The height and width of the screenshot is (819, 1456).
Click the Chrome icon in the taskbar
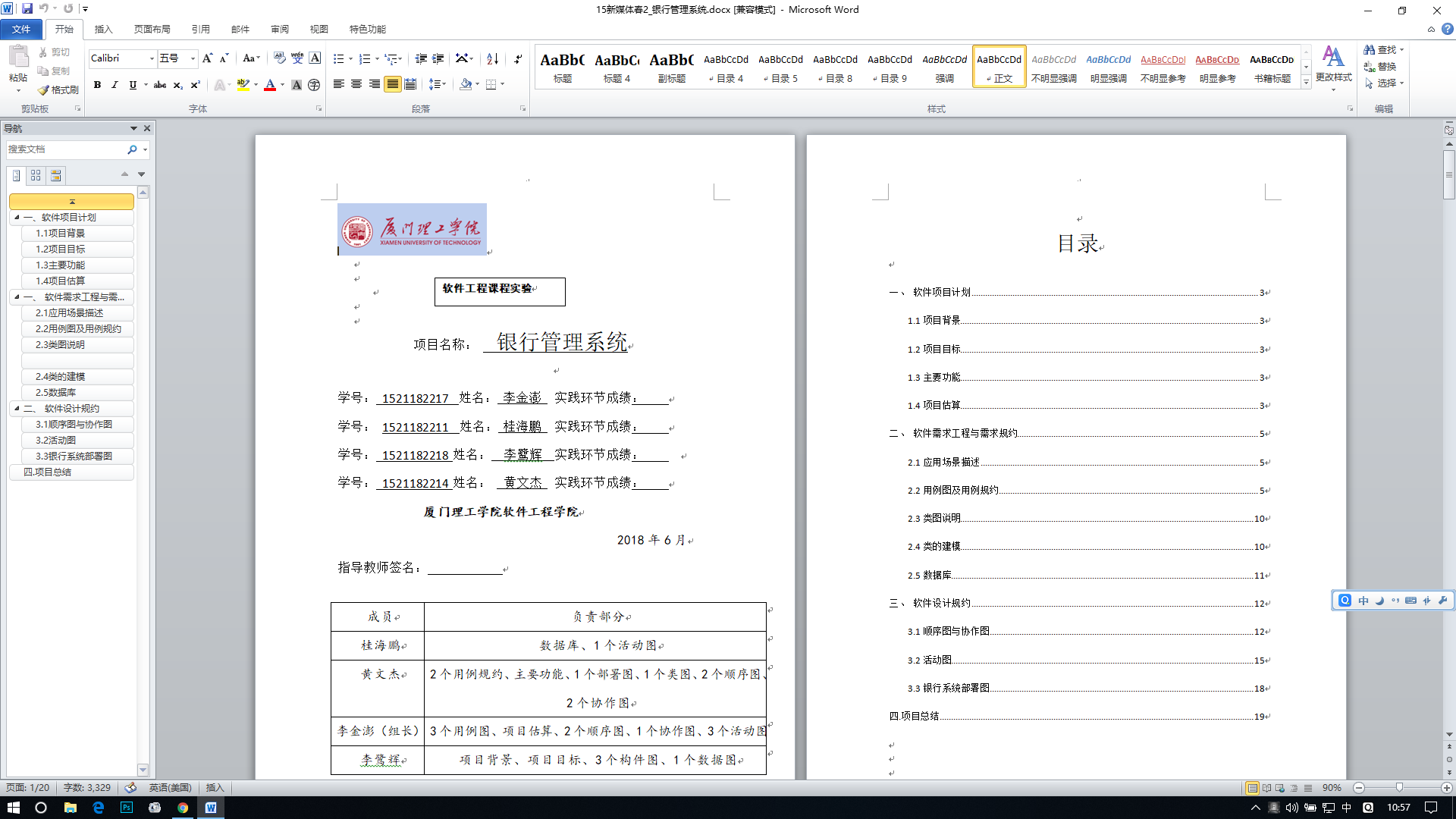pyautogui.click(x=183, y=808)
